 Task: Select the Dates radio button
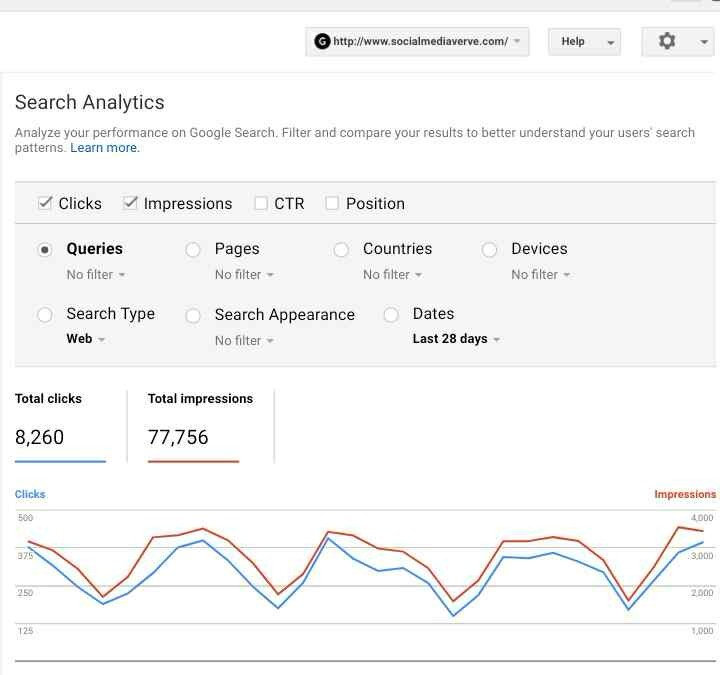(391, 315)
